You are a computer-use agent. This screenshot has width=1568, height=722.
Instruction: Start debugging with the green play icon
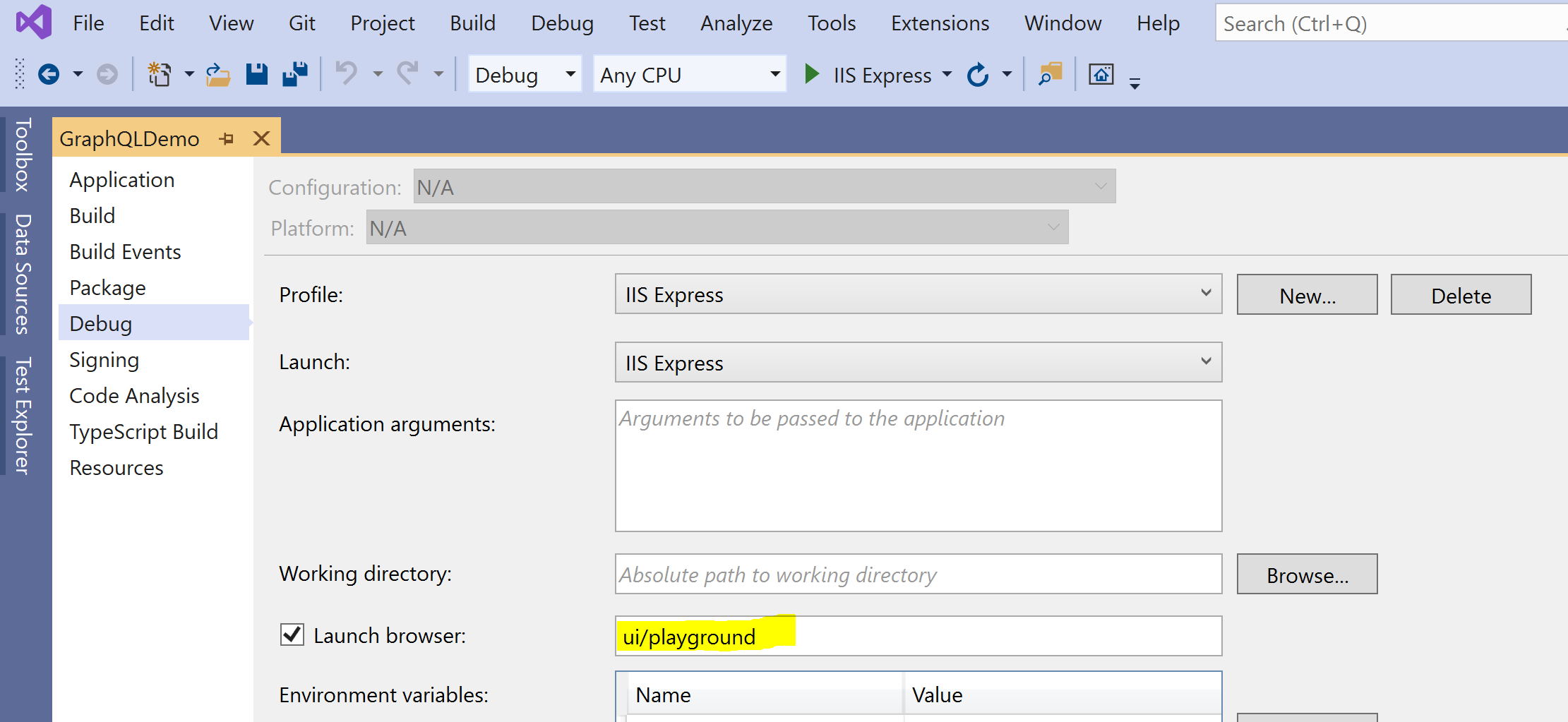[x=812, y=74]
